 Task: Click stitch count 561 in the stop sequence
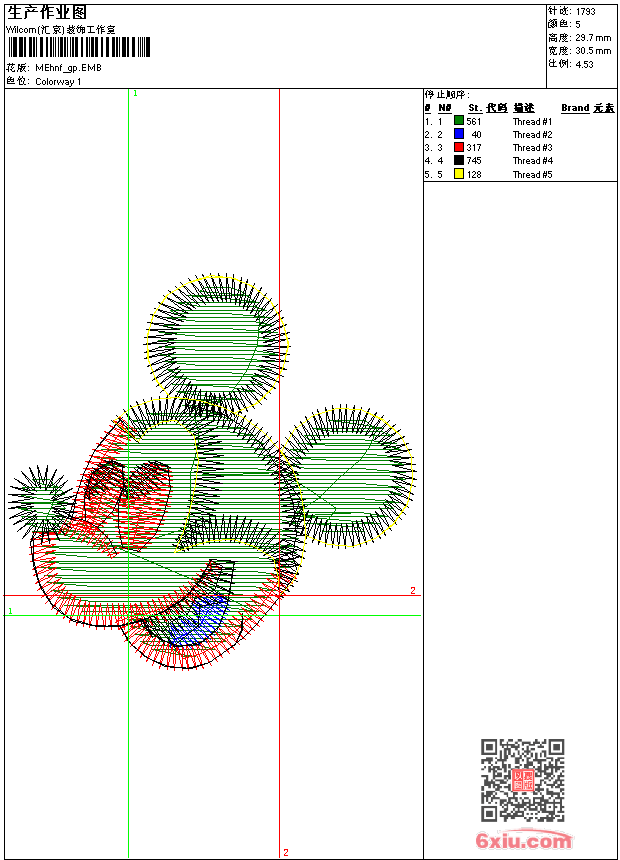pyautogui.click(x=474, y=122)
